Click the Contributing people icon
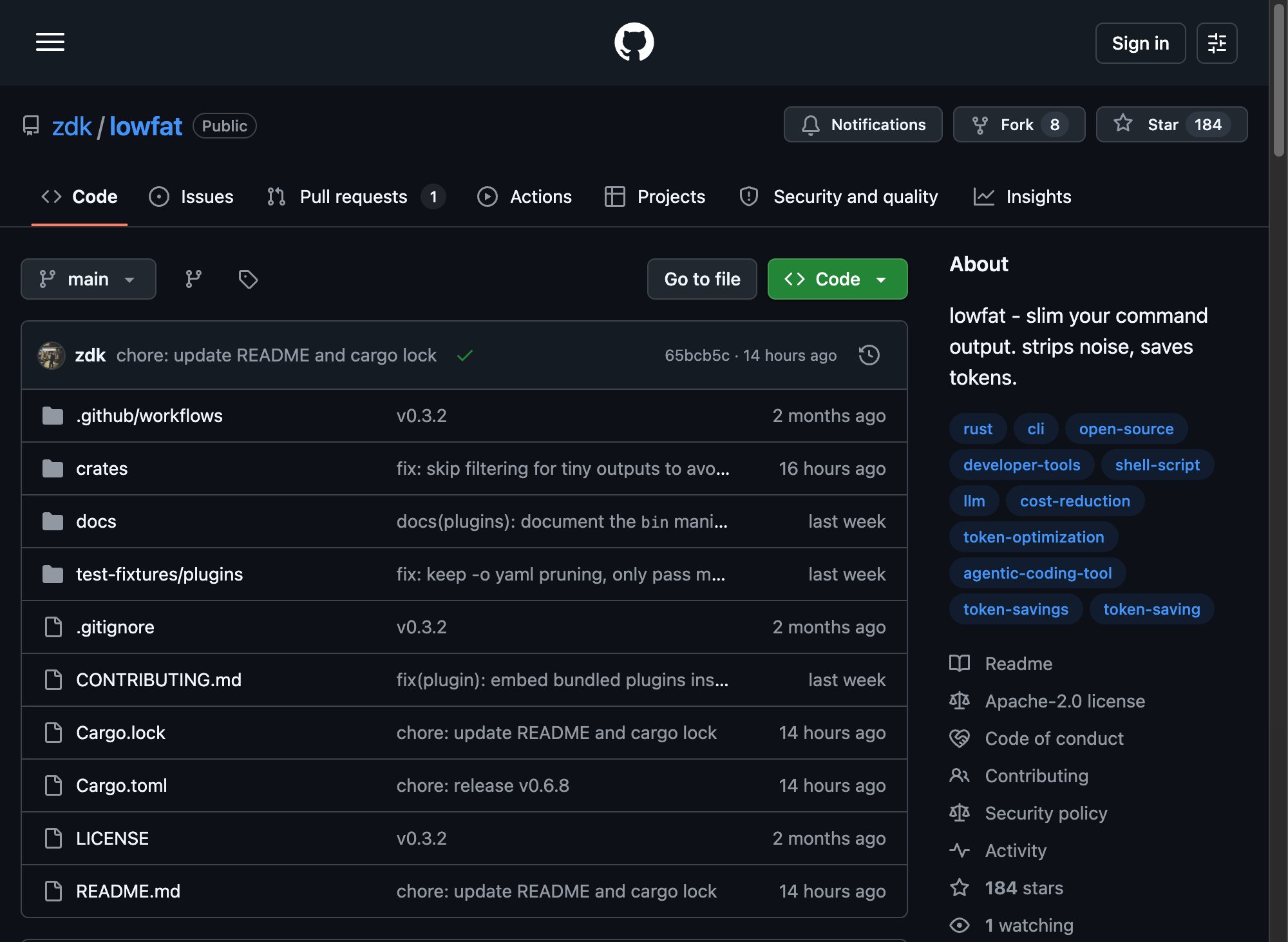Screen dimensions: 1288x942 click(960, 776)
